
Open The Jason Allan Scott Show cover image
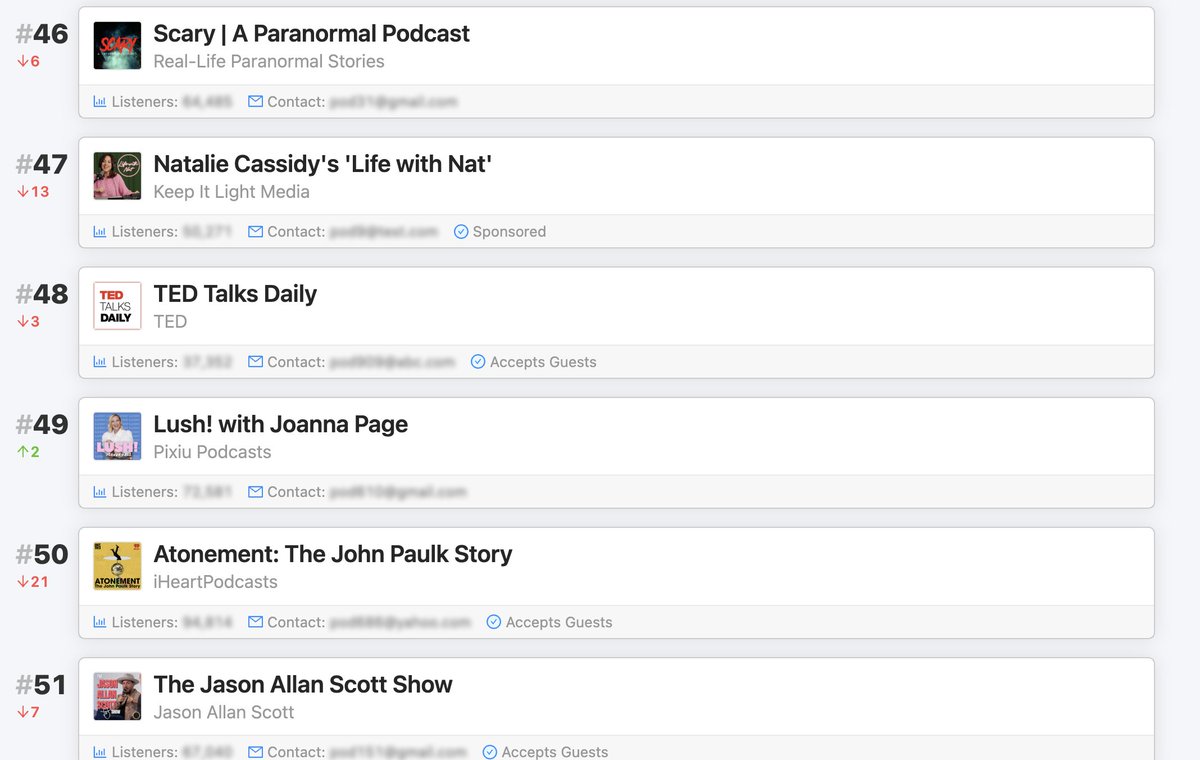coord(117,696)
